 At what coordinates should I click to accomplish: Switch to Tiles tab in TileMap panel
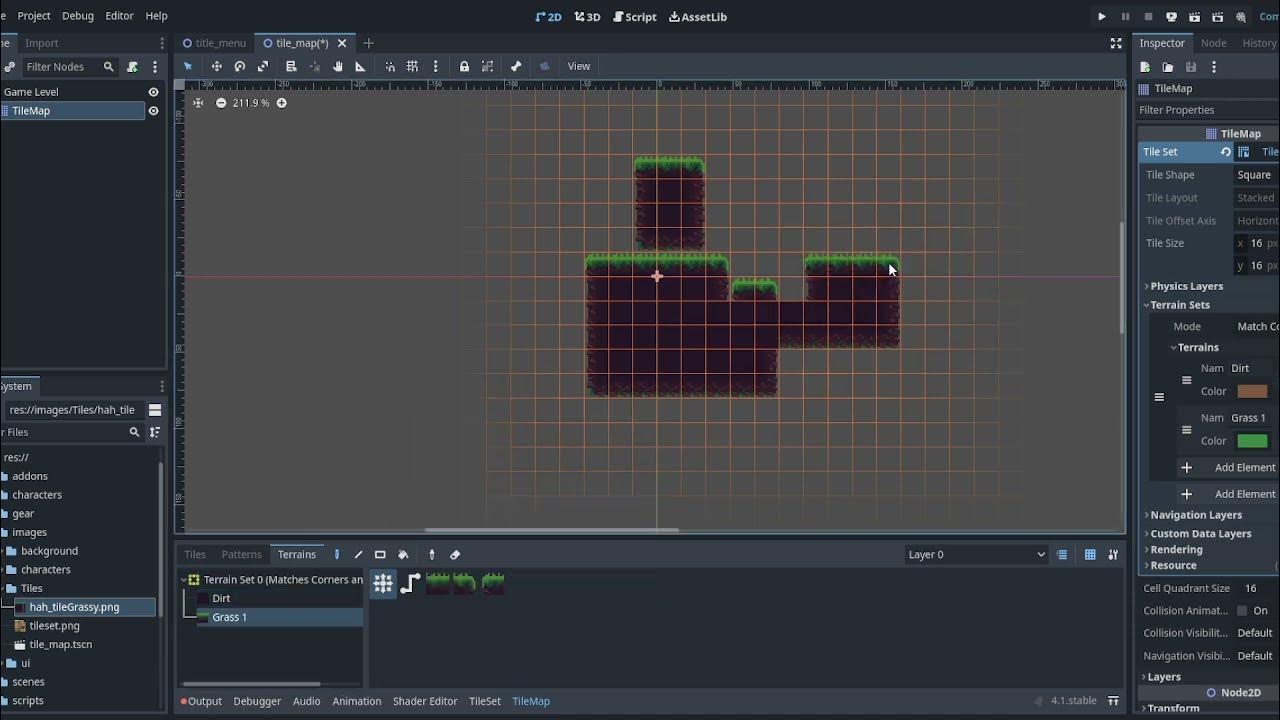coord(195,555)
